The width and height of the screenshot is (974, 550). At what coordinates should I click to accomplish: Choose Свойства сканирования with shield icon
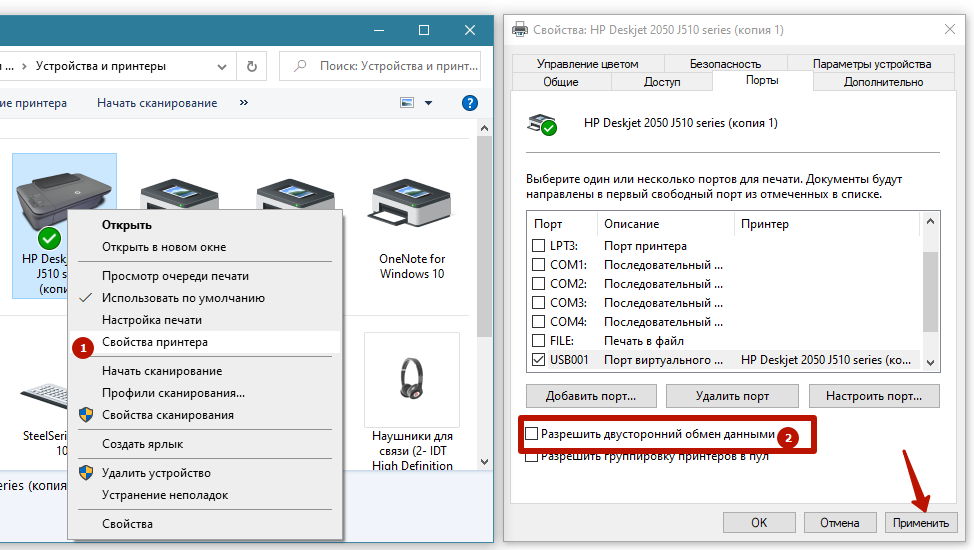pos(205,415)
